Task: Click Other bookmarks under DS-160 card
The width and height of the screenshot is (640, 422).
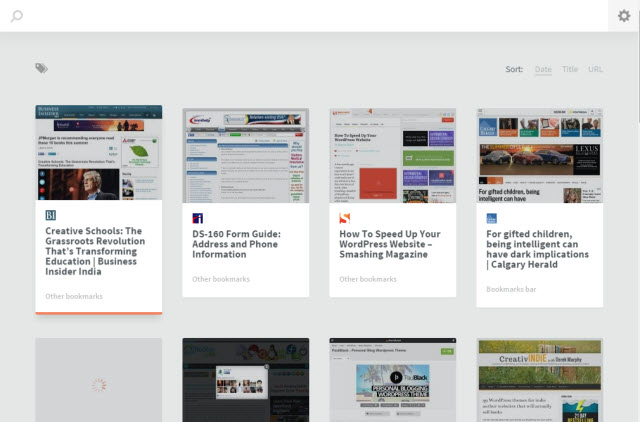Action: 221,279
